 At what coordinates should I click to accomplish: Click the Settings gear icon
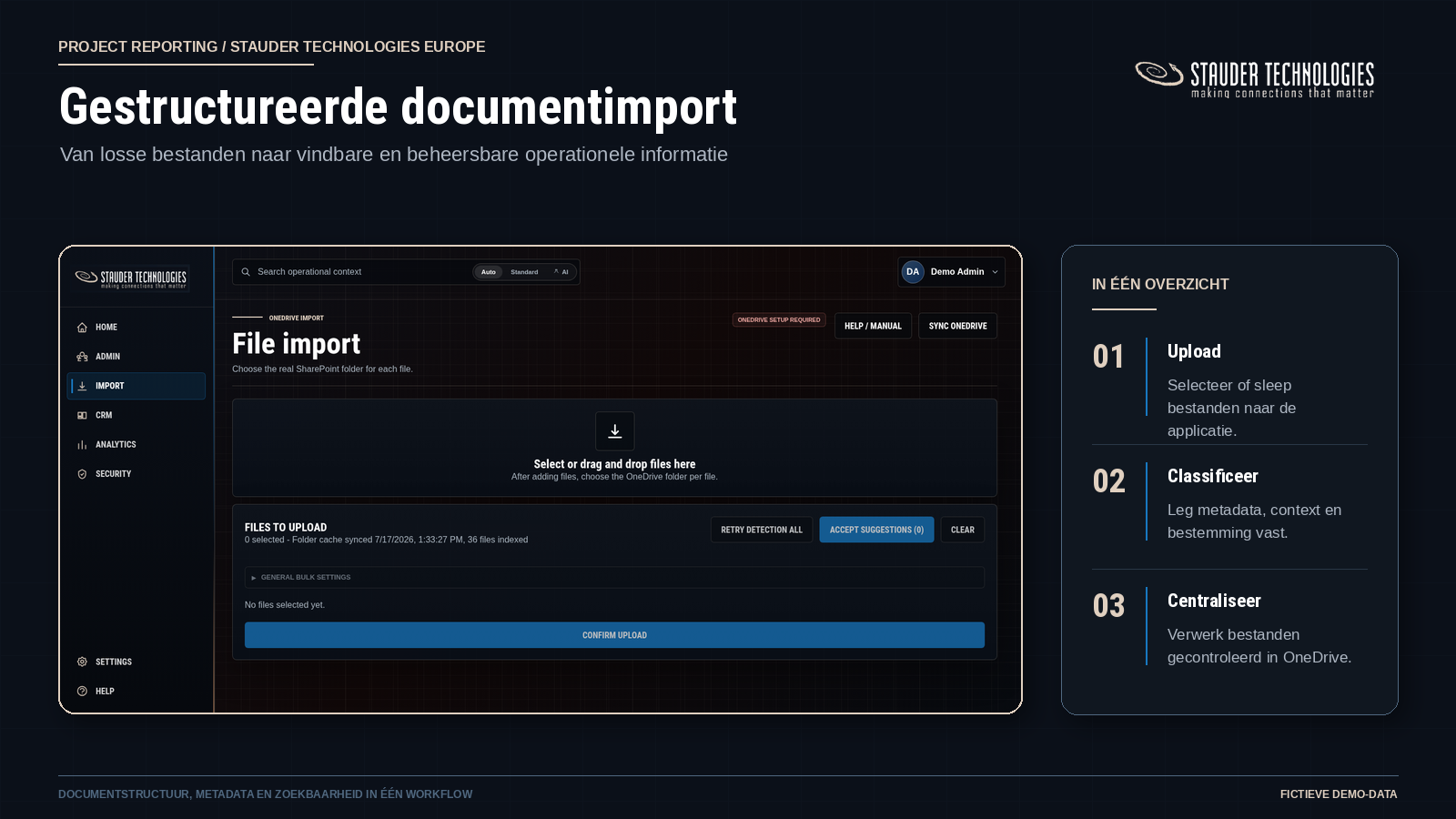point(82,662)
